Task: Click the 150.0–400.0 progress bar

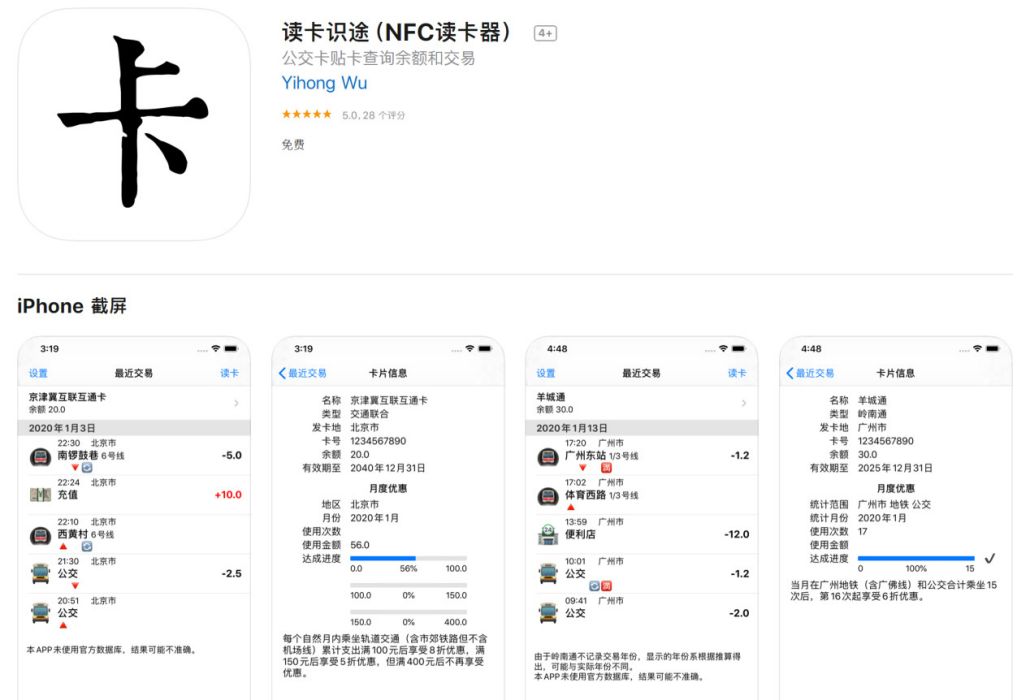Action: [409, 611]
